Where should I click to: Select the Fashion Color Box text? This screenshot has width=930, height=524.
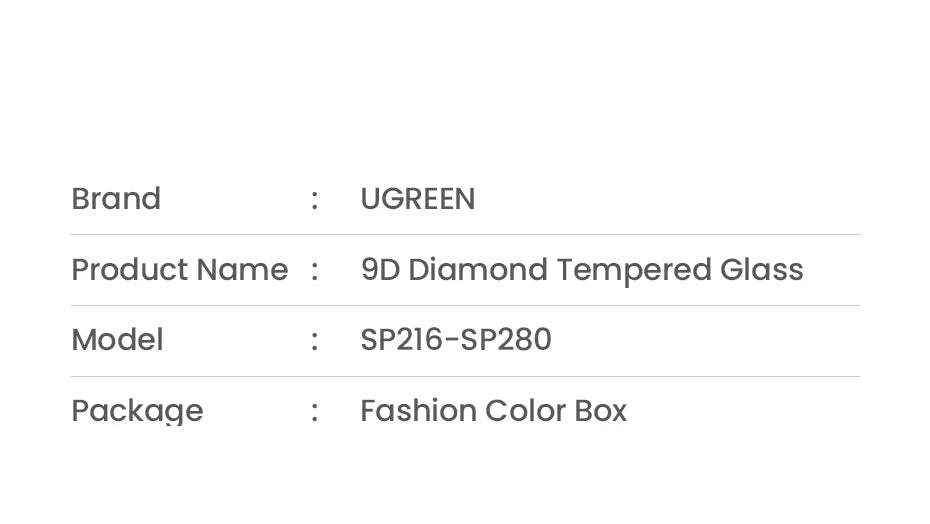(493, 410)
